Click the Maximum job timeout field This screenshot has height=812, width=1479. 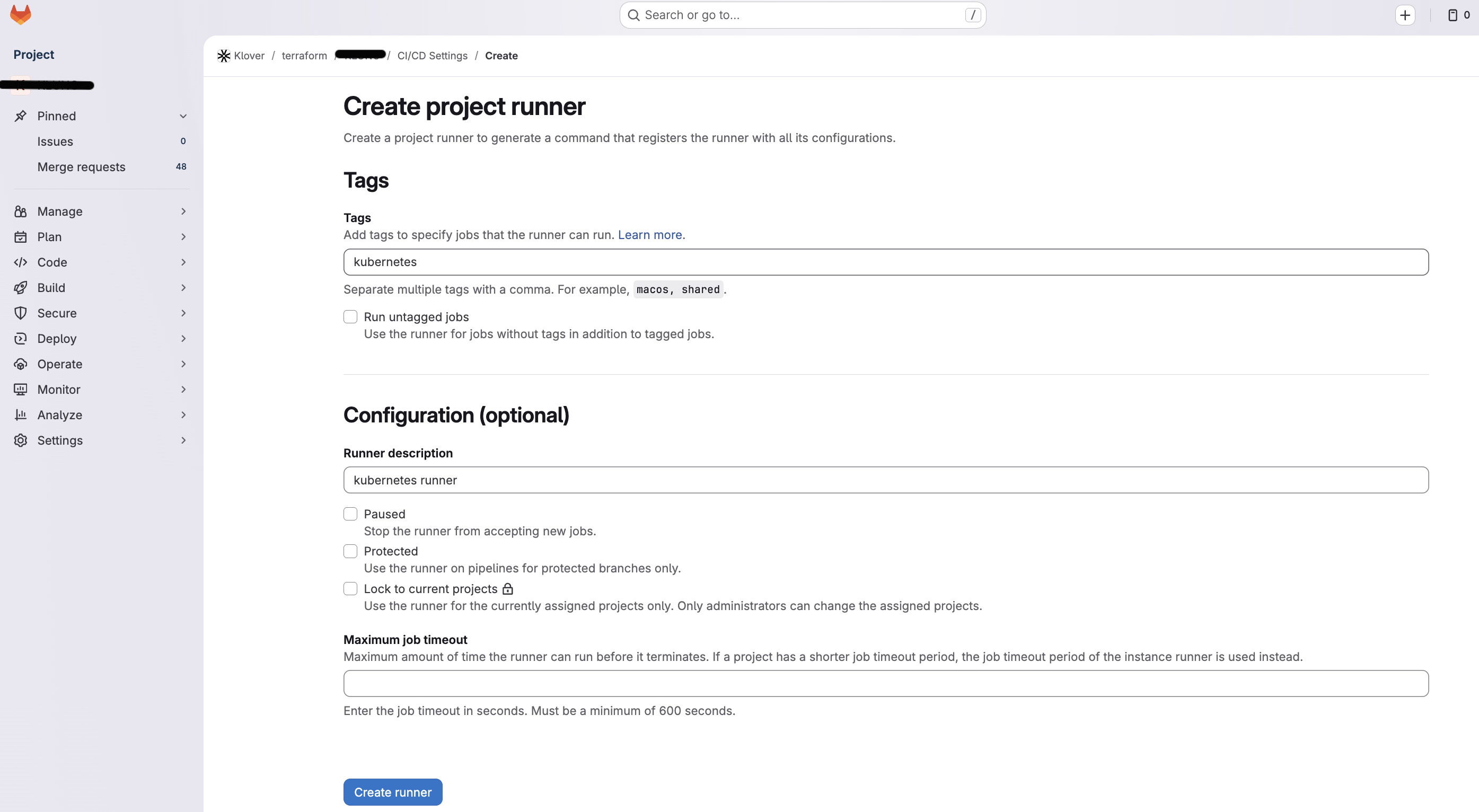pos(885,683)
